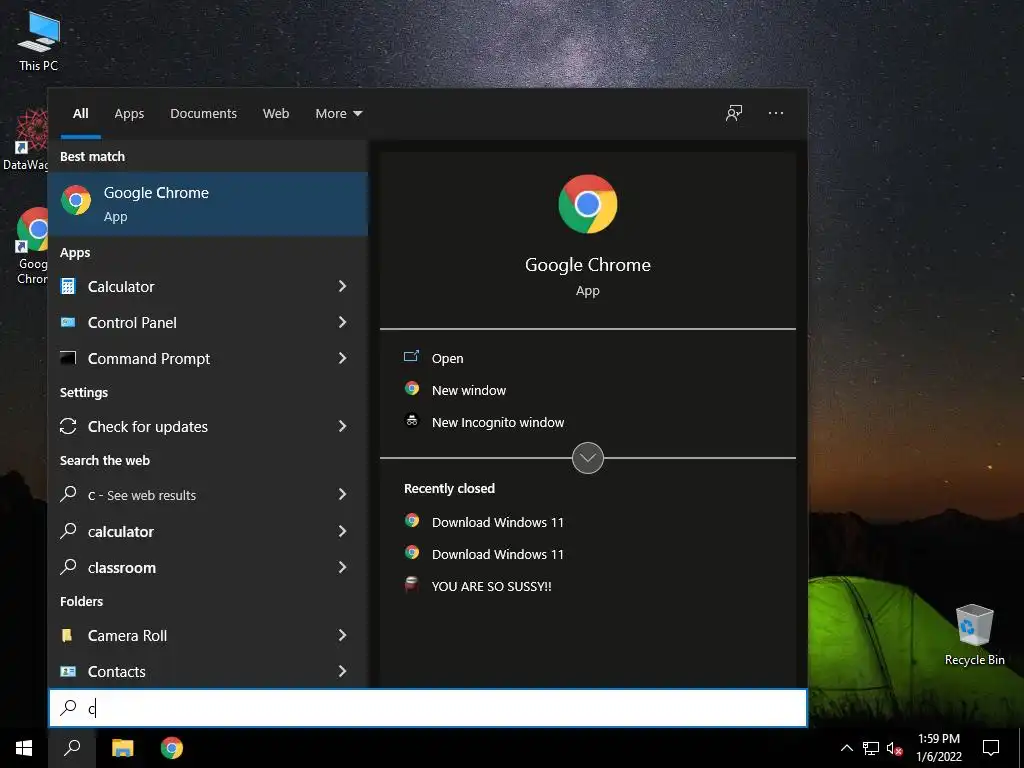
Task: Click 'Calculator' app result text
Action: click(121, 286)
